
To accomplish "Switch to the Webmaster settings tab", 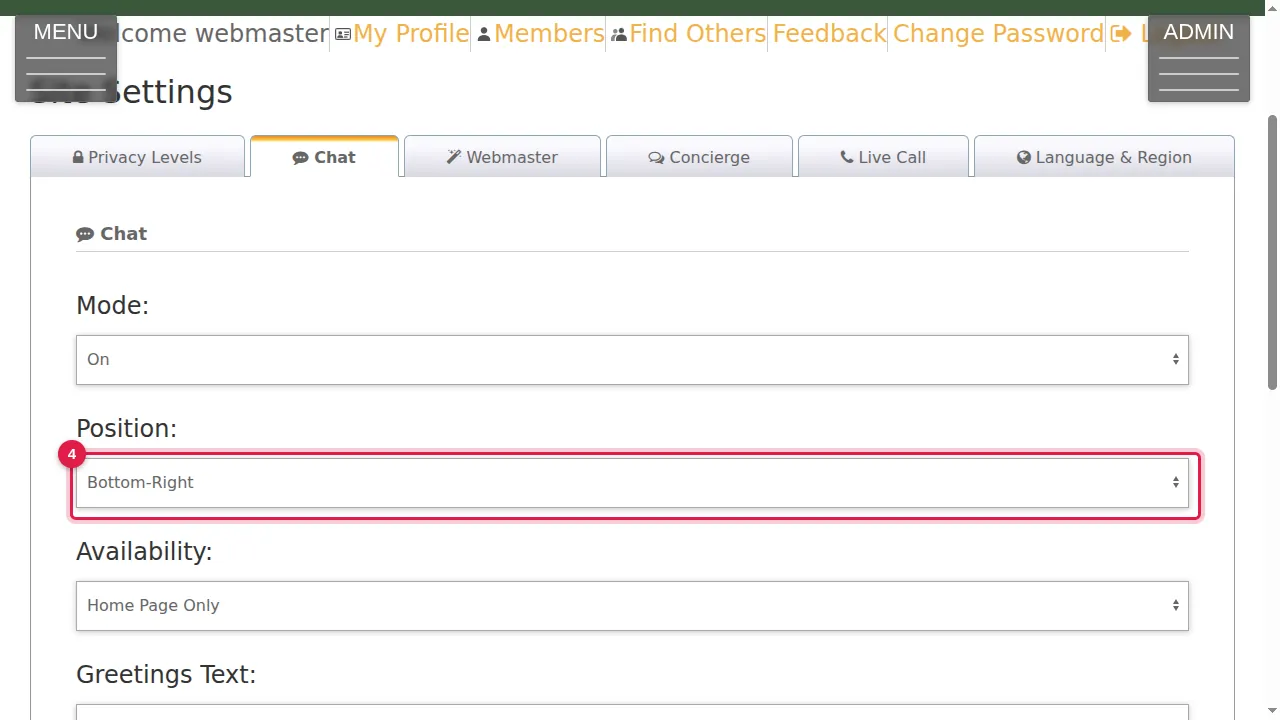I will (x=502, y=157).
